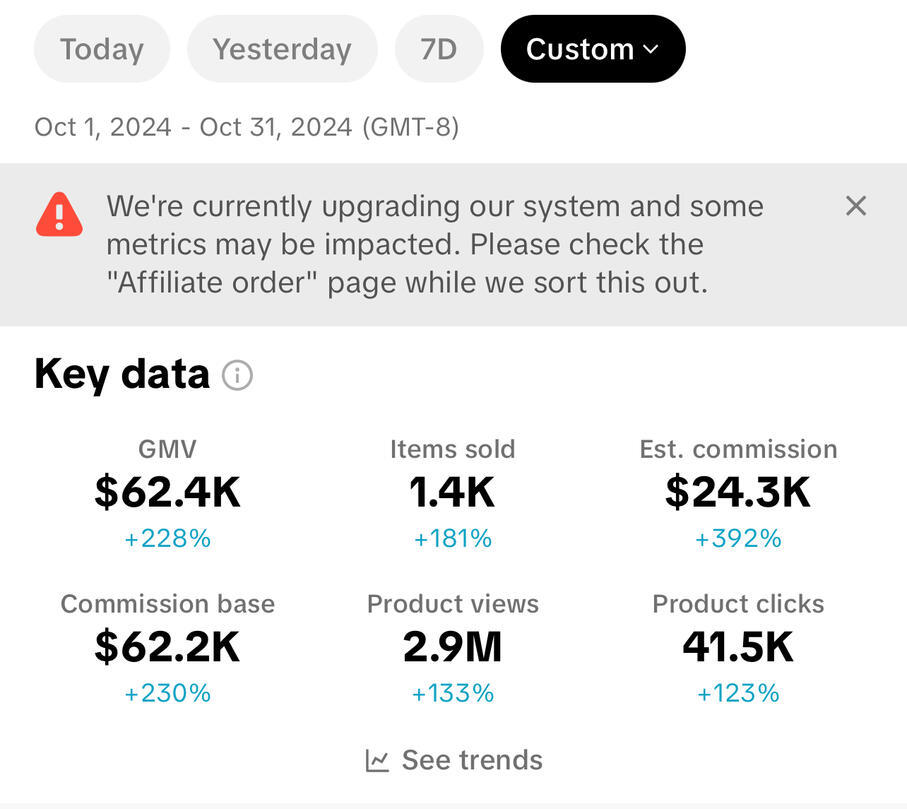
Task: Click the Key data heading
Action: pos(121,374)
